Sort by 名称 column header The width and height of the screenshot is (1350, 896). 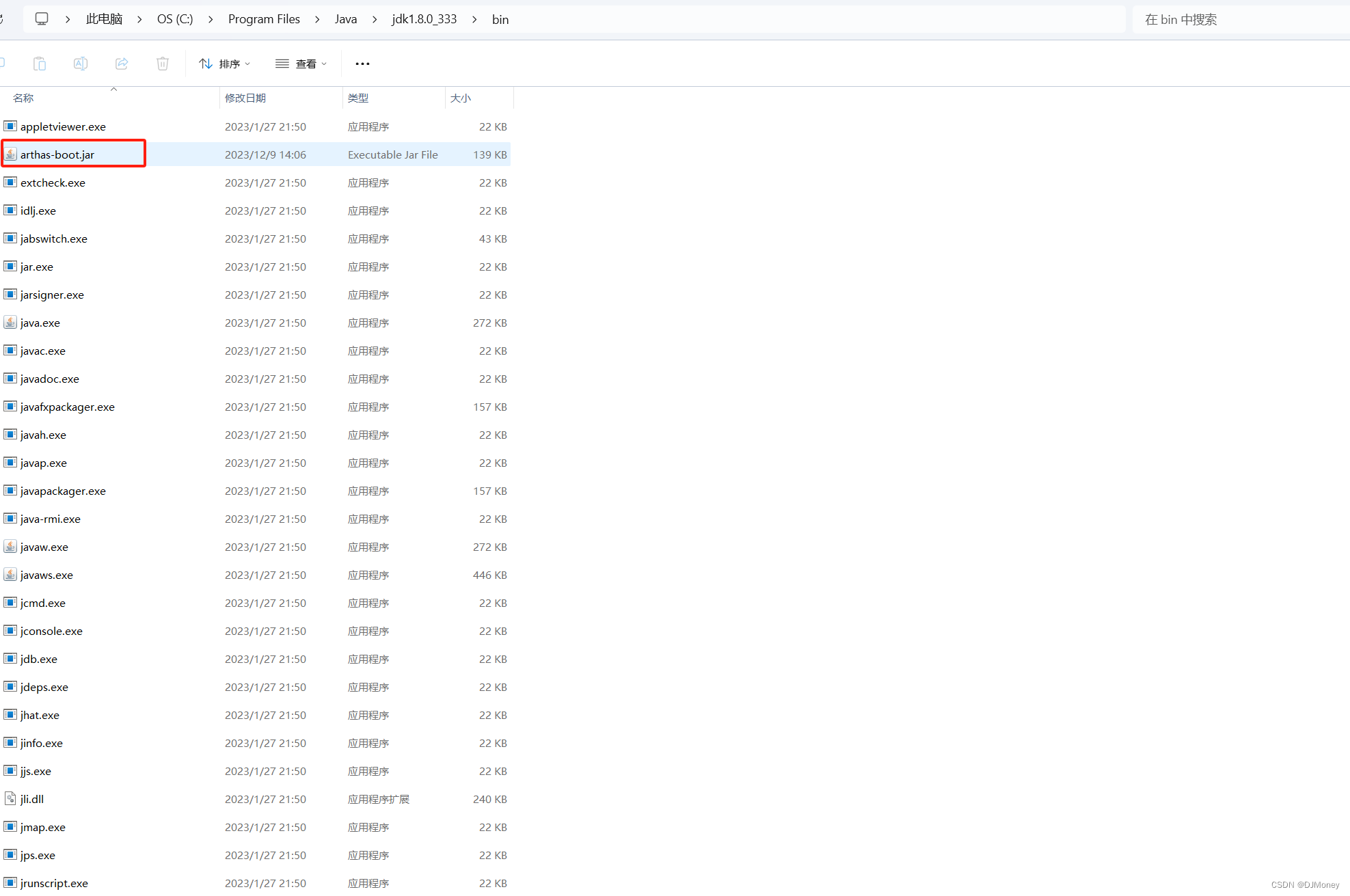click(23, 98)
